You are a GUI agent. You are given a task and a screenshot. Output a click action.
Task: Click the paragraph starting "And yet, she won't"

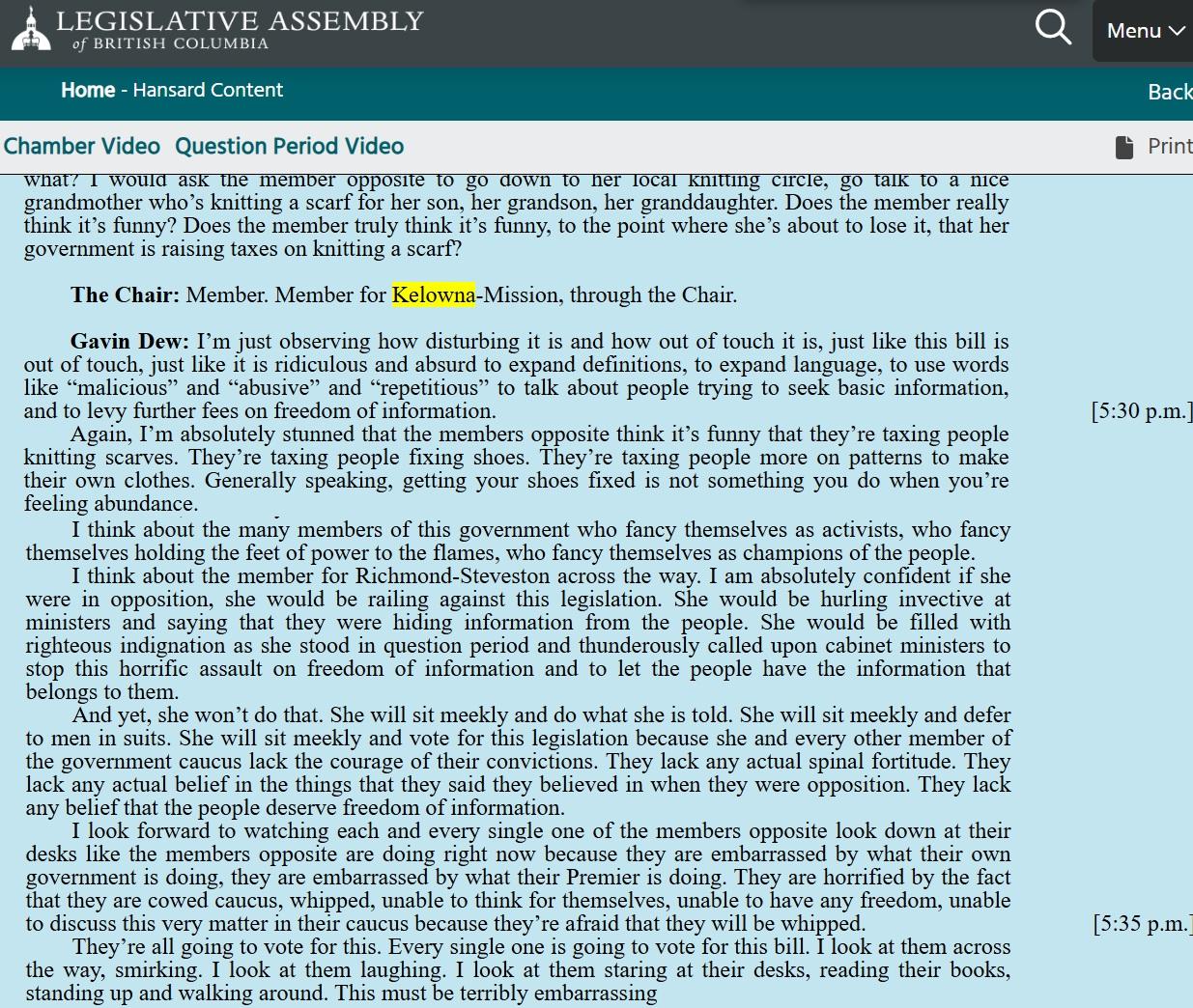pos(518,761)
